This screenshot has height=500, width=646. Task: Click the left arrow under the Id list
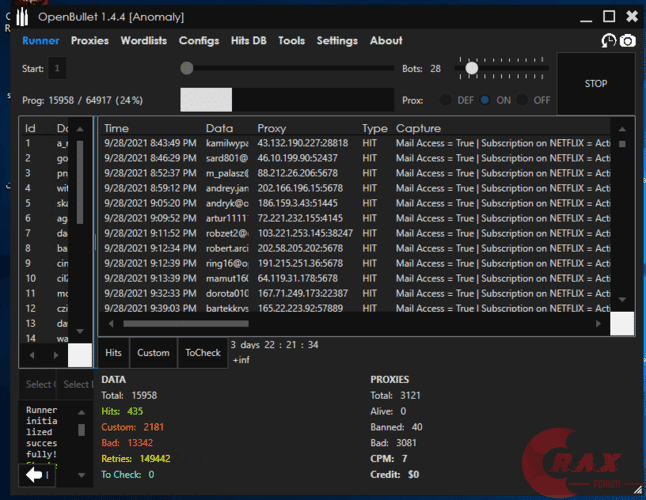30,355
